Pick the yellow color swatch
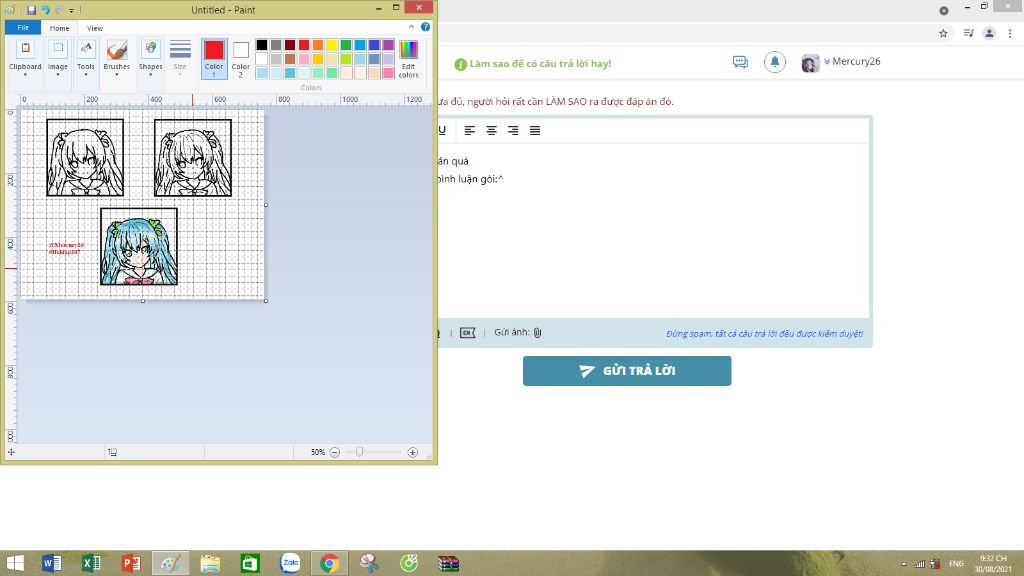This screenshot has height=576, width=1024. [x=332, y=45]
